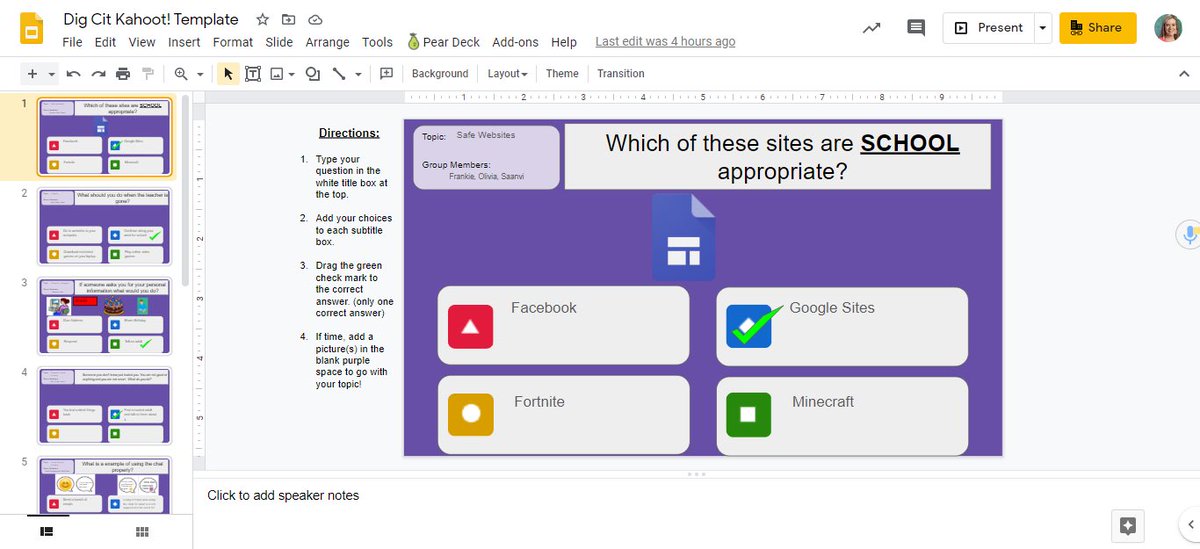
Task: Expand the zoom level dropdown arrow
Action: click(x=199, y=74)
